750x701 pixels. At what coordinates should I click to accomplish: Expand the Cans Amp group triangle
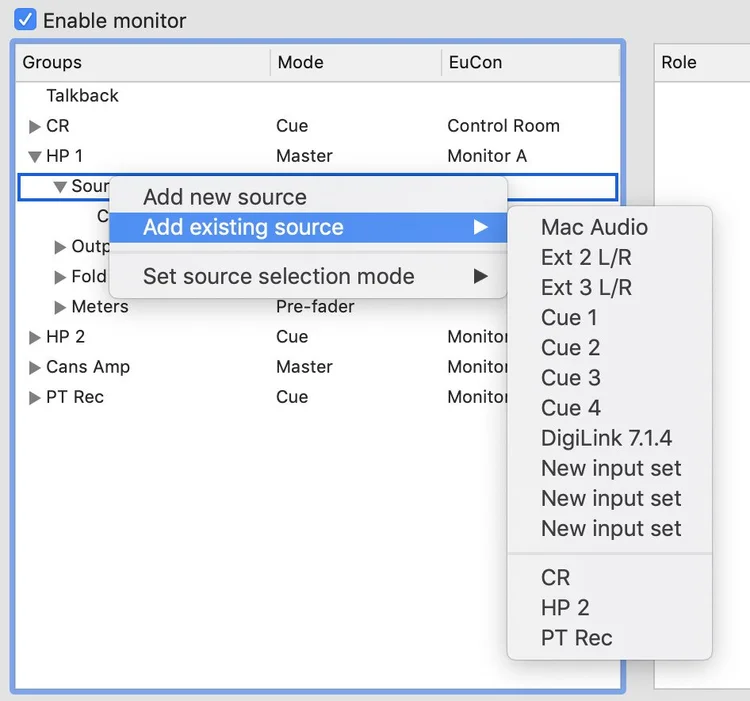pos(34,368)
